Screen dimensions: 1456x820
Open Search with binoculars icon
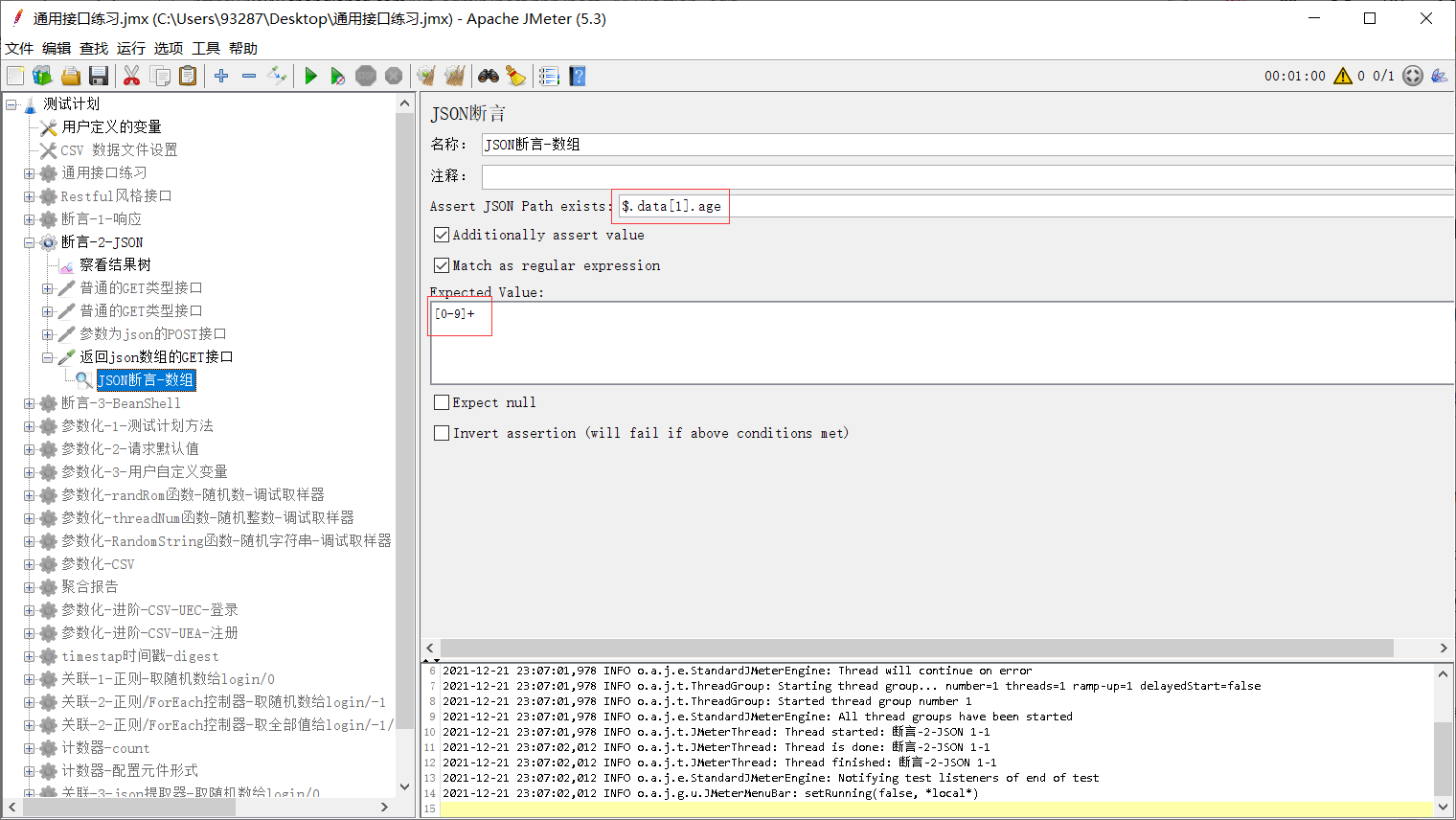tap(489, 76)
